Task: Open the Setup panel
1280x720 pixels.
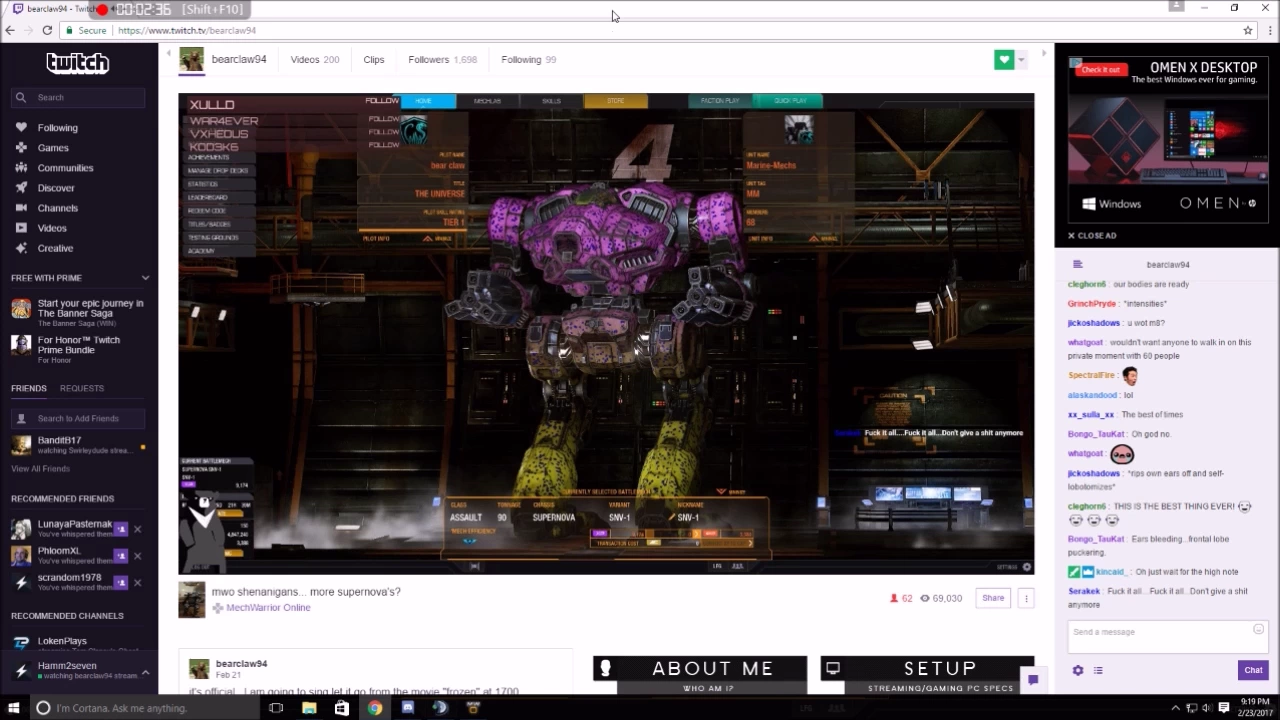Action: [x=927, y=675]
